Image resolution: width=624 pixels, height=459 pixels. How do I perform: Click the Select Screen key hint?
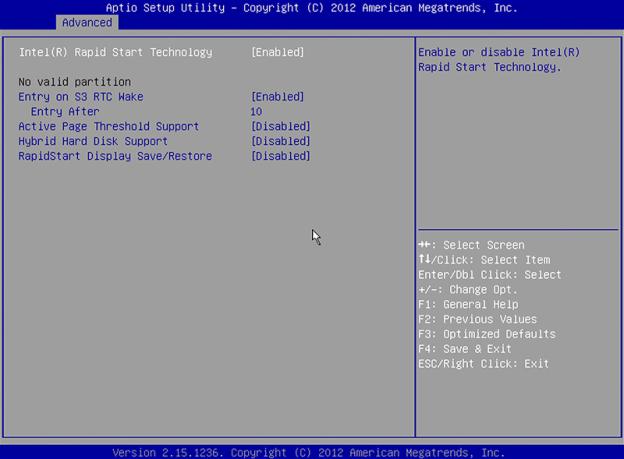pyautogui.click(x=472, y=245)
